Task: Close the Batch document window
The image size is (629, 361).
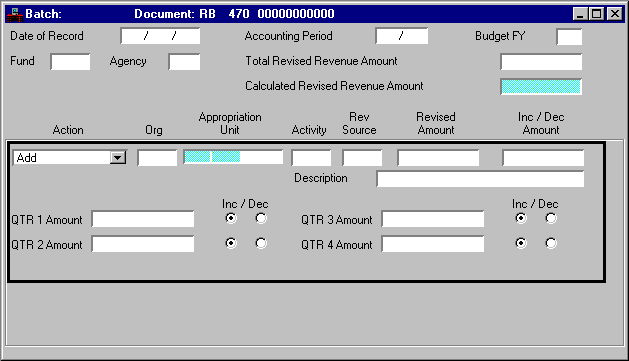Action: pyautogui.click(x=615, y=14)
